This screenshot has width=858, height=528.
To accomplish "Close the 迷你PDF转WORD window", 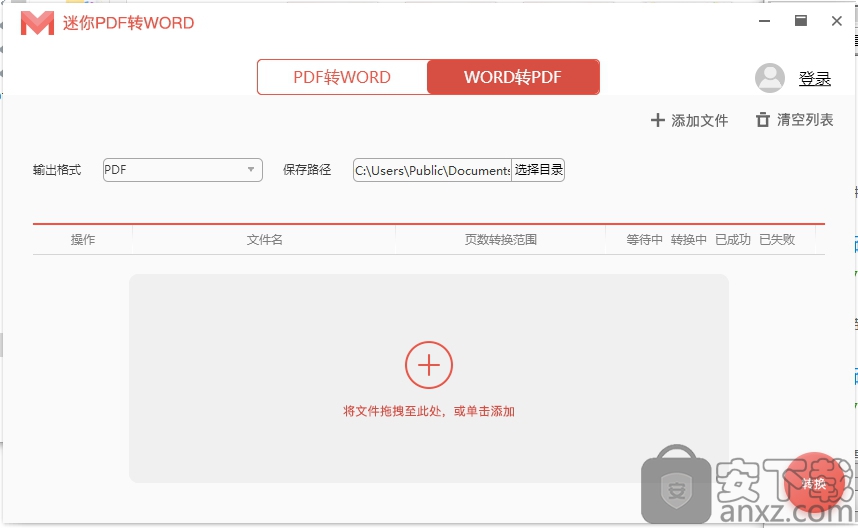I will coord(837,21).
